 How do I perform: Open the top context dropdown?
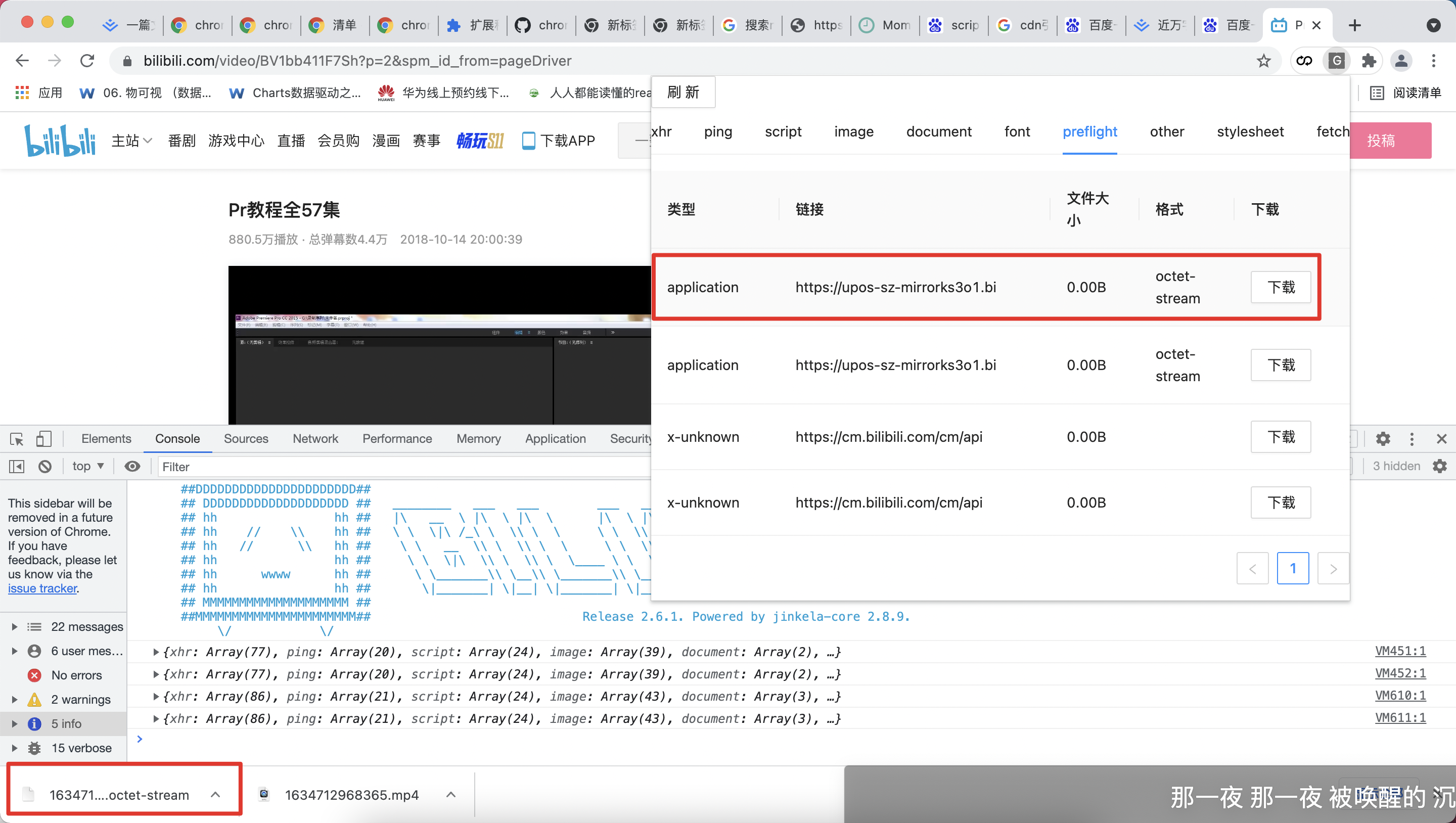point(87,466)
